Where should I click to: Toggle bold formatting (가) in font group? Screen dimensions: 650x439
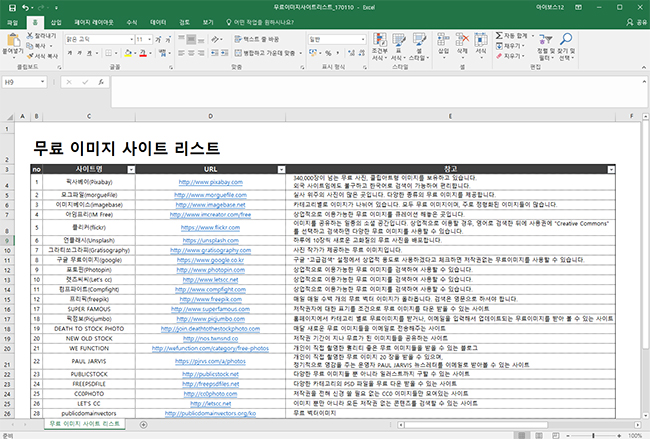coord(70,53)
